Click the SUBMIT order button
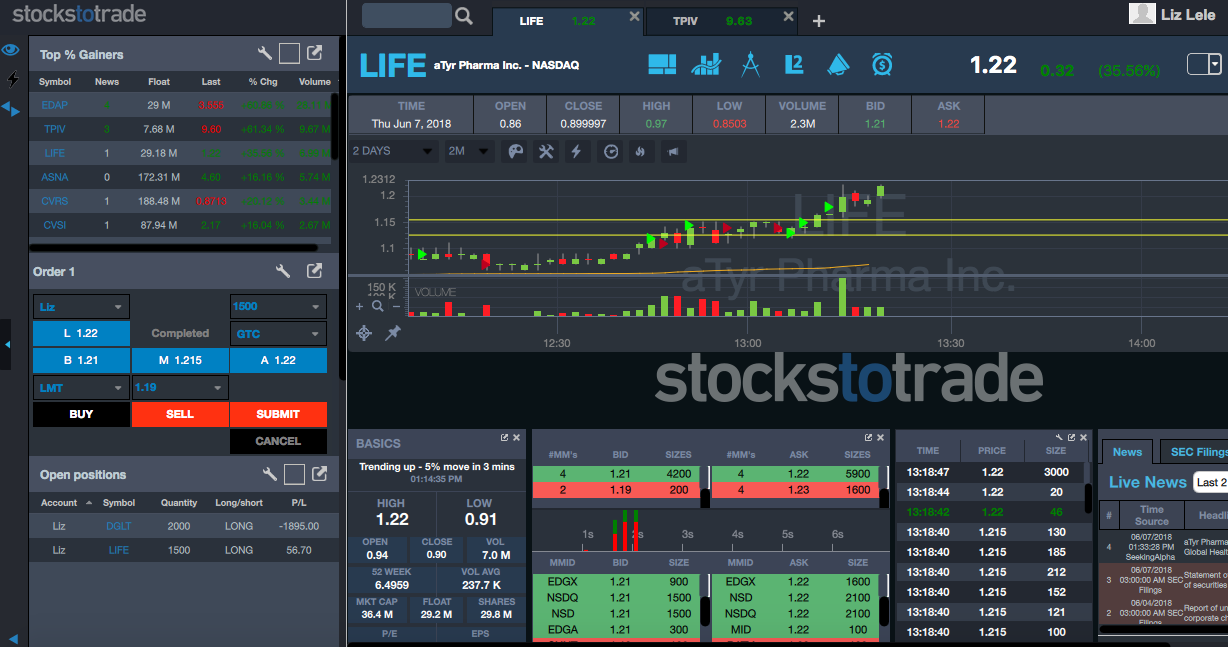Screen dimensions: 1228x647 (x=278, y=414)
